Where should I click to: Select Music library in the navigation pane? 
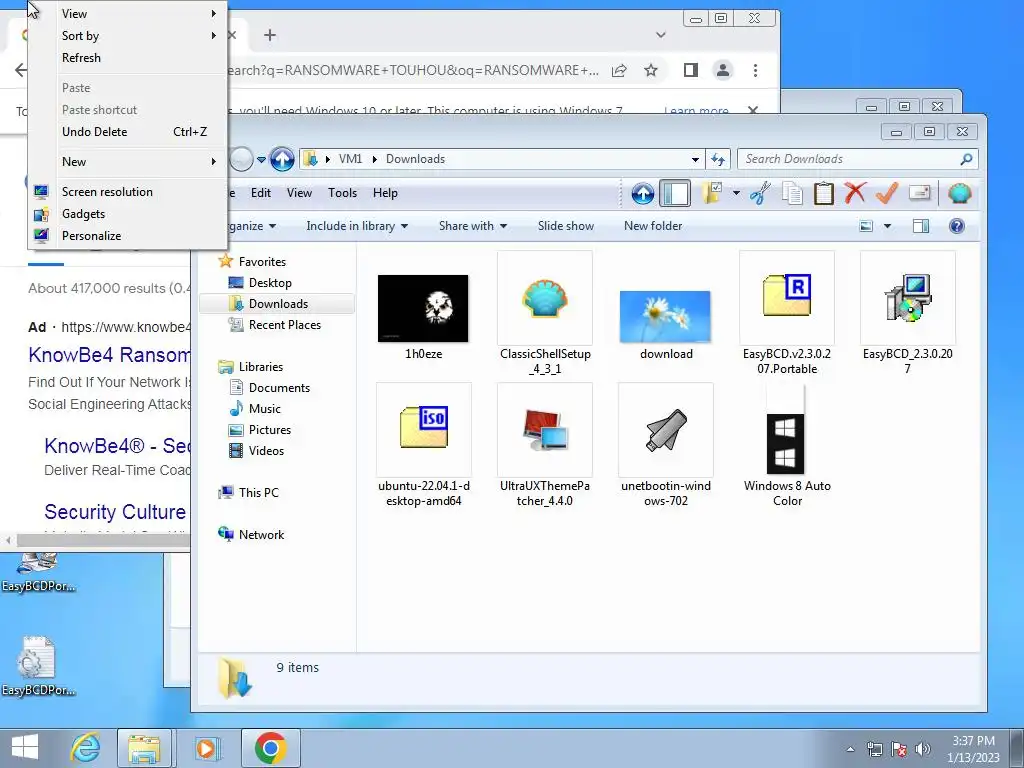pos(264,409)
